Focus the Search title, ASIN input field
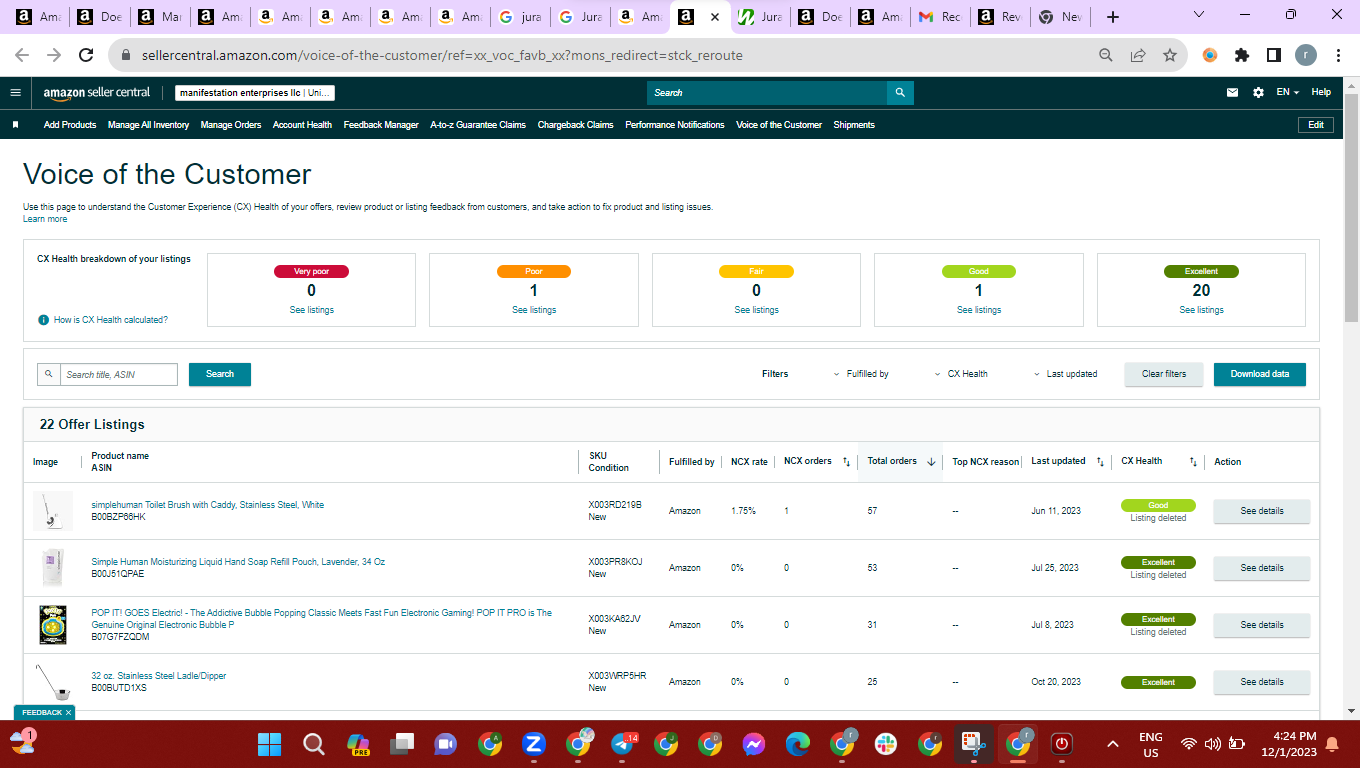This screenshot has width=1360, height=768. (x=119, y=374)
